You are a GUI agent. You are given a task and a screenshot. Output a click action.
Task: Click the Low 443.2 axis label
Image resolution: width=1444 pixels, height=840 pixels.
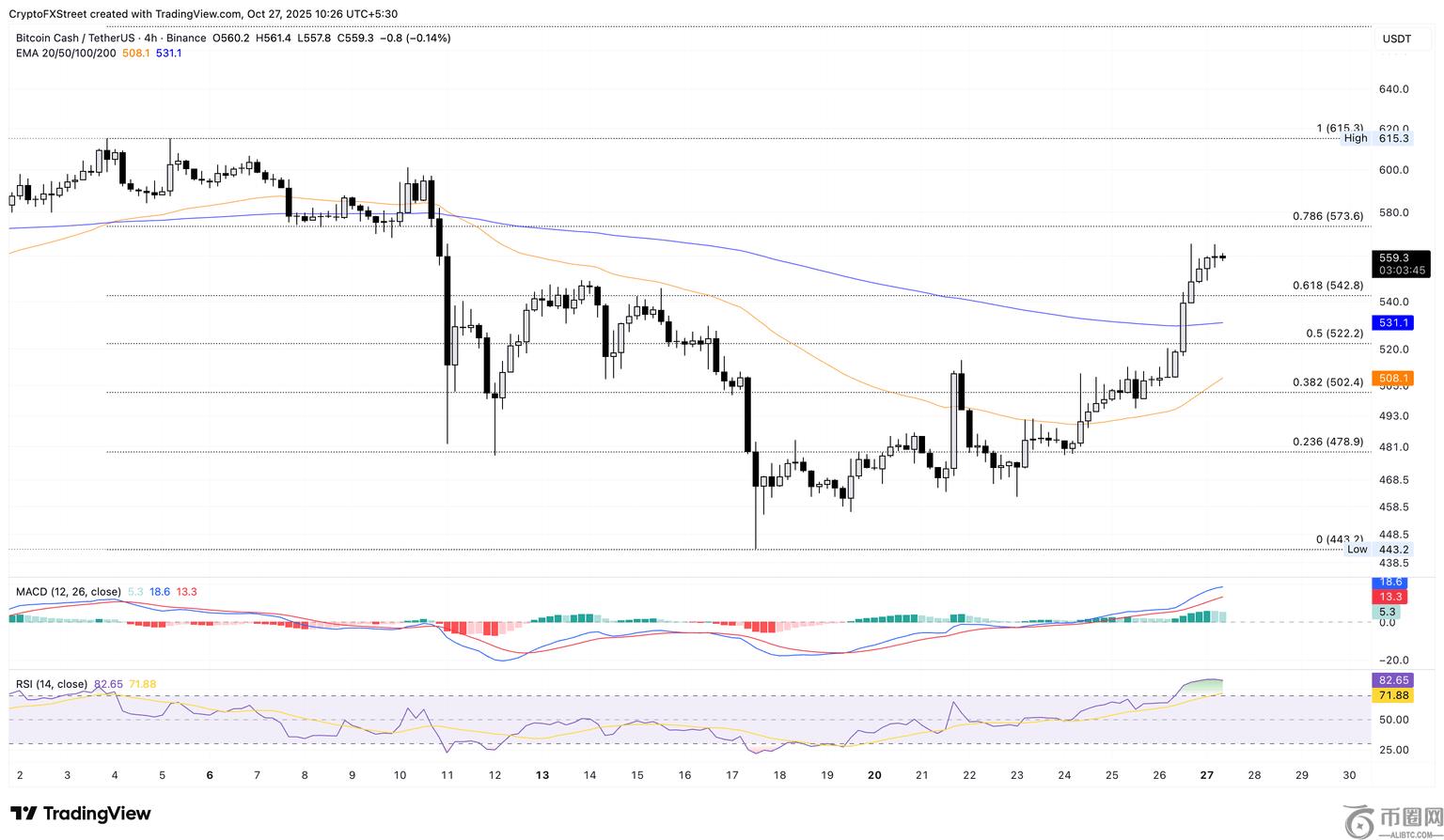[1378, 550]
